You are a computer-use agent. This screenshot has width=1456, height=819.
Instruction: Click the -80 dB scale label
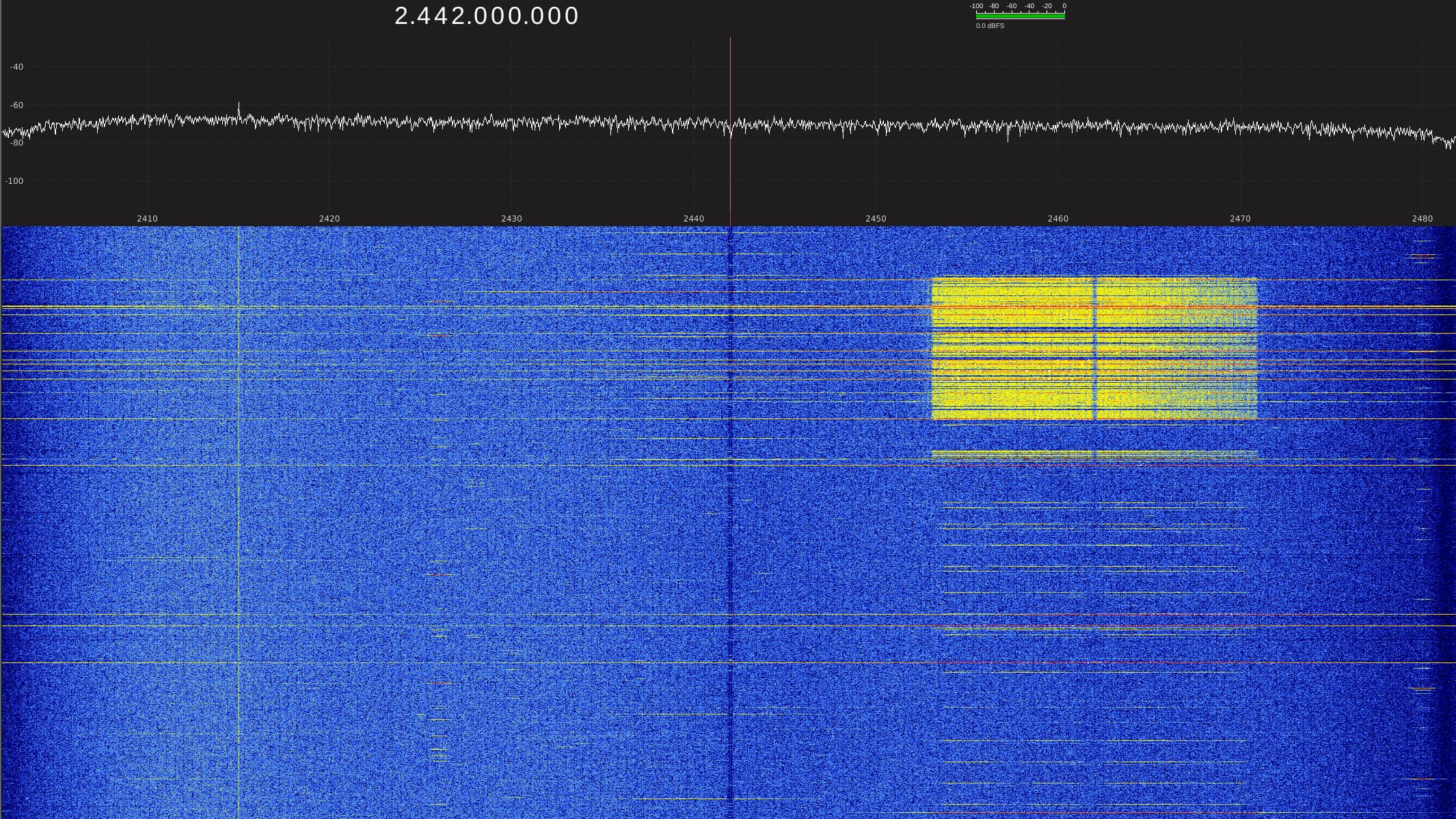point(16,143)
